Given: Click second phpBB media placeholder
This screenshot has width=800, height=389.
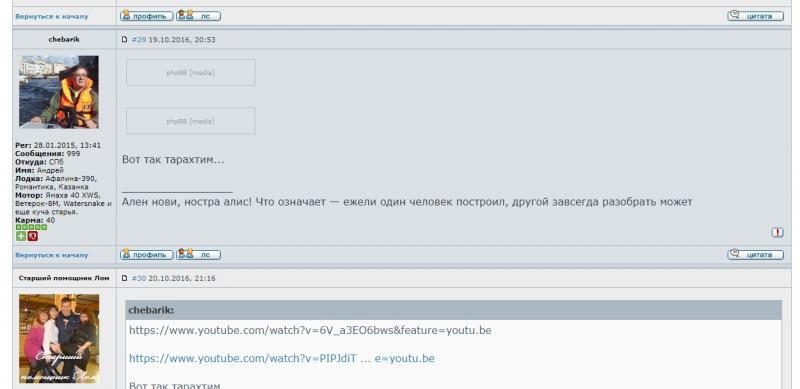Looking at the screenshot, I should 191,121.
